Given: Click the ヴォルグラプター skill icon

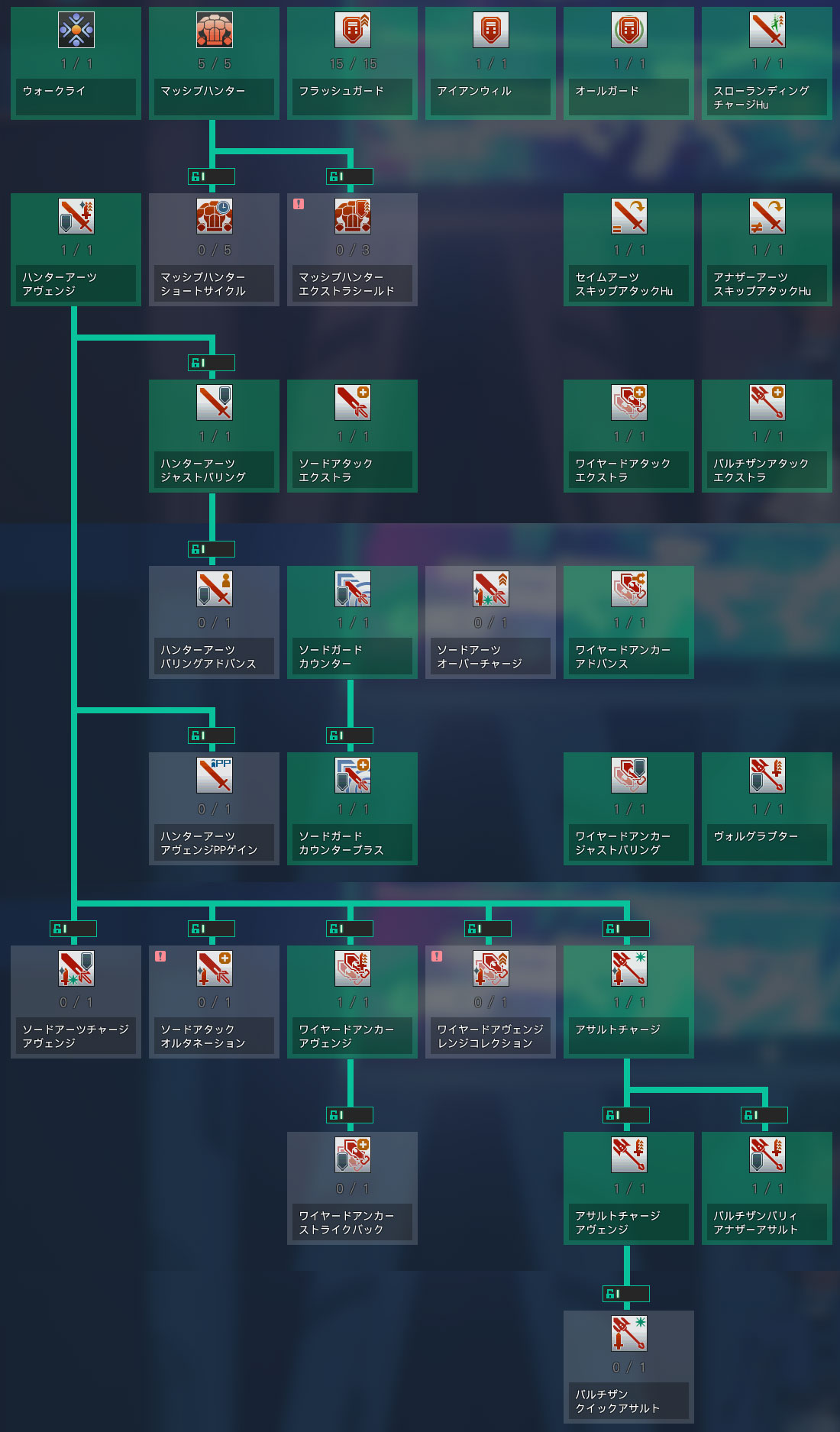Looking at the screenshot, I should tap(767, 775).
